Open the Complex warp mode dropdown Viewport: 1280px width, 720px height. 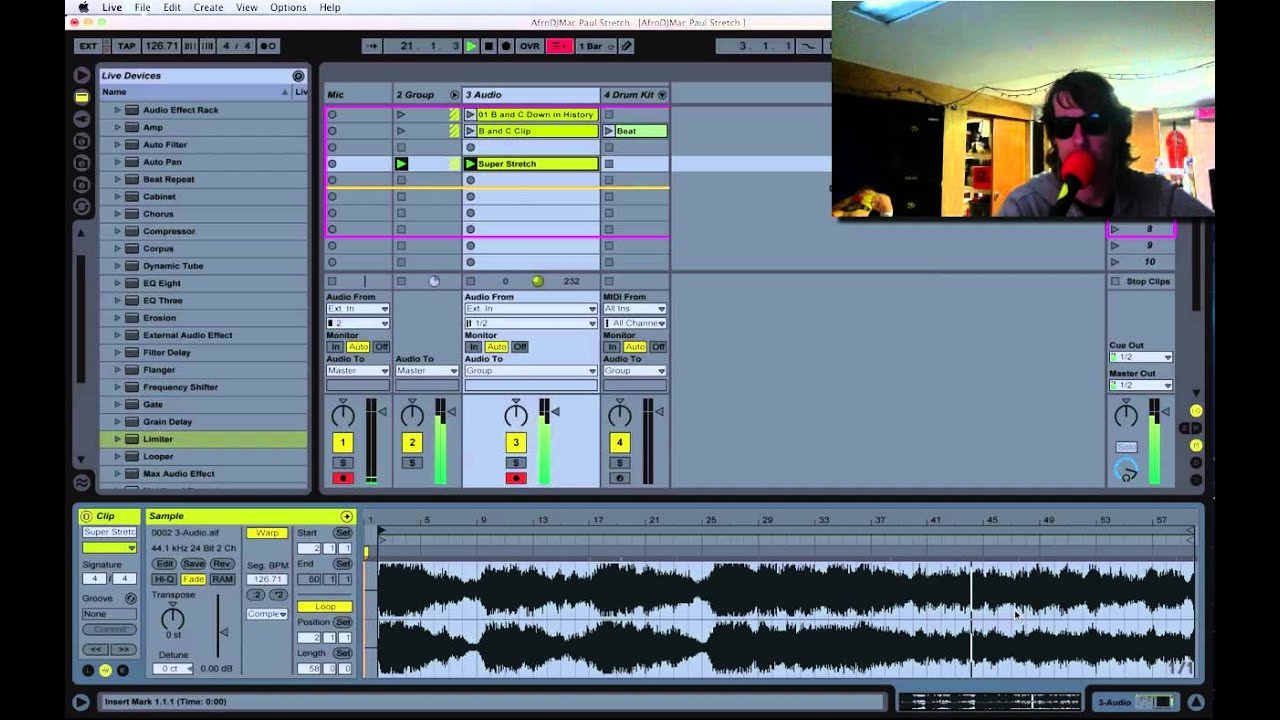pyautogui.click(x=267, y=614)
